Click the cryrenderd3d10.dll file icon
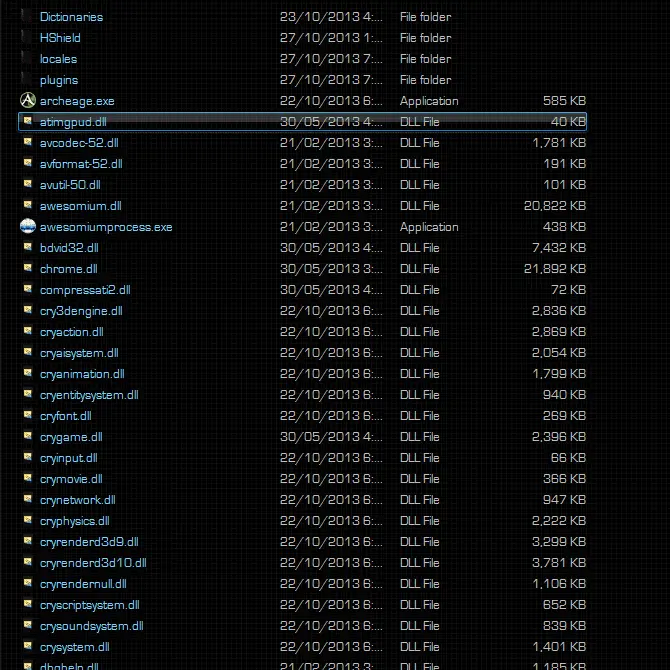The width and height of the screenshot is (670, 670). tap(28, 561)
